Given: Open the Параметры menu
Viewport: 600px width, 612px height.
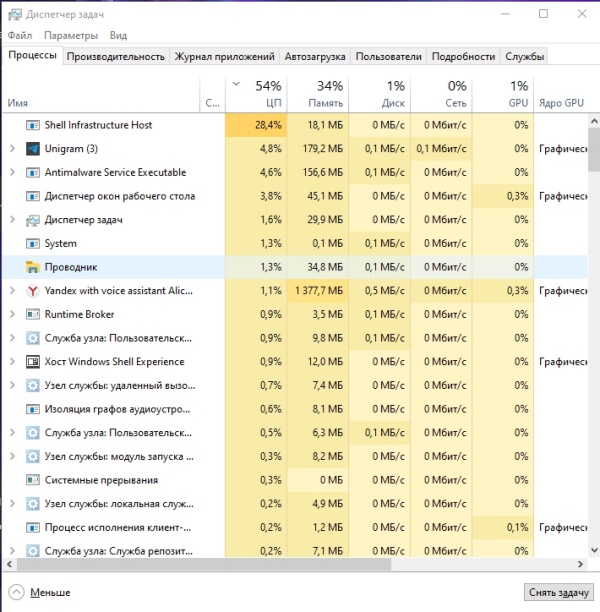Looking at the screenshot, I should pyautogui.click(x=71, y=36).
